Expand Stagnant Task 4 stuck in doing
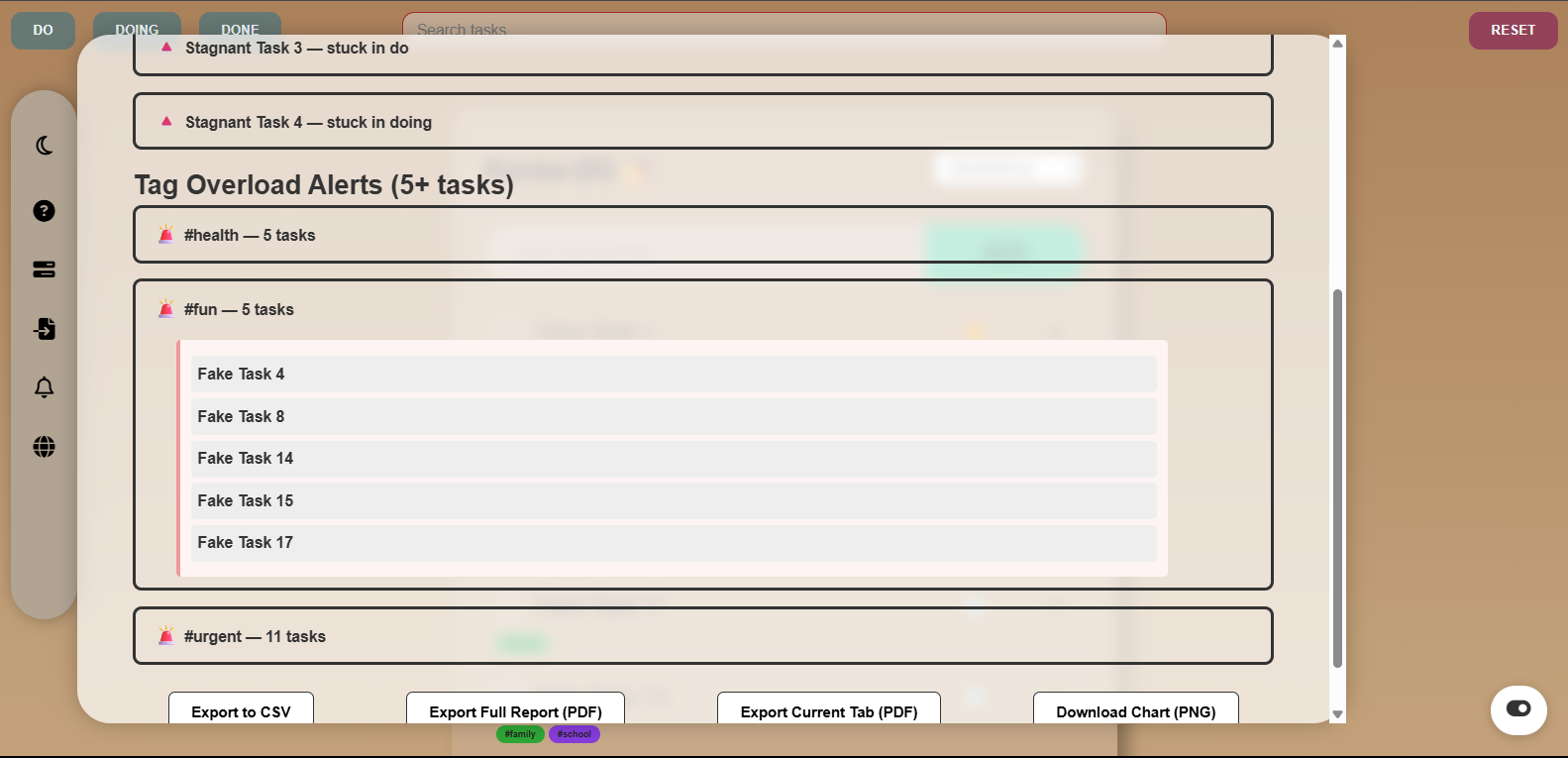Screen dimensions: 1568x758 702,121
